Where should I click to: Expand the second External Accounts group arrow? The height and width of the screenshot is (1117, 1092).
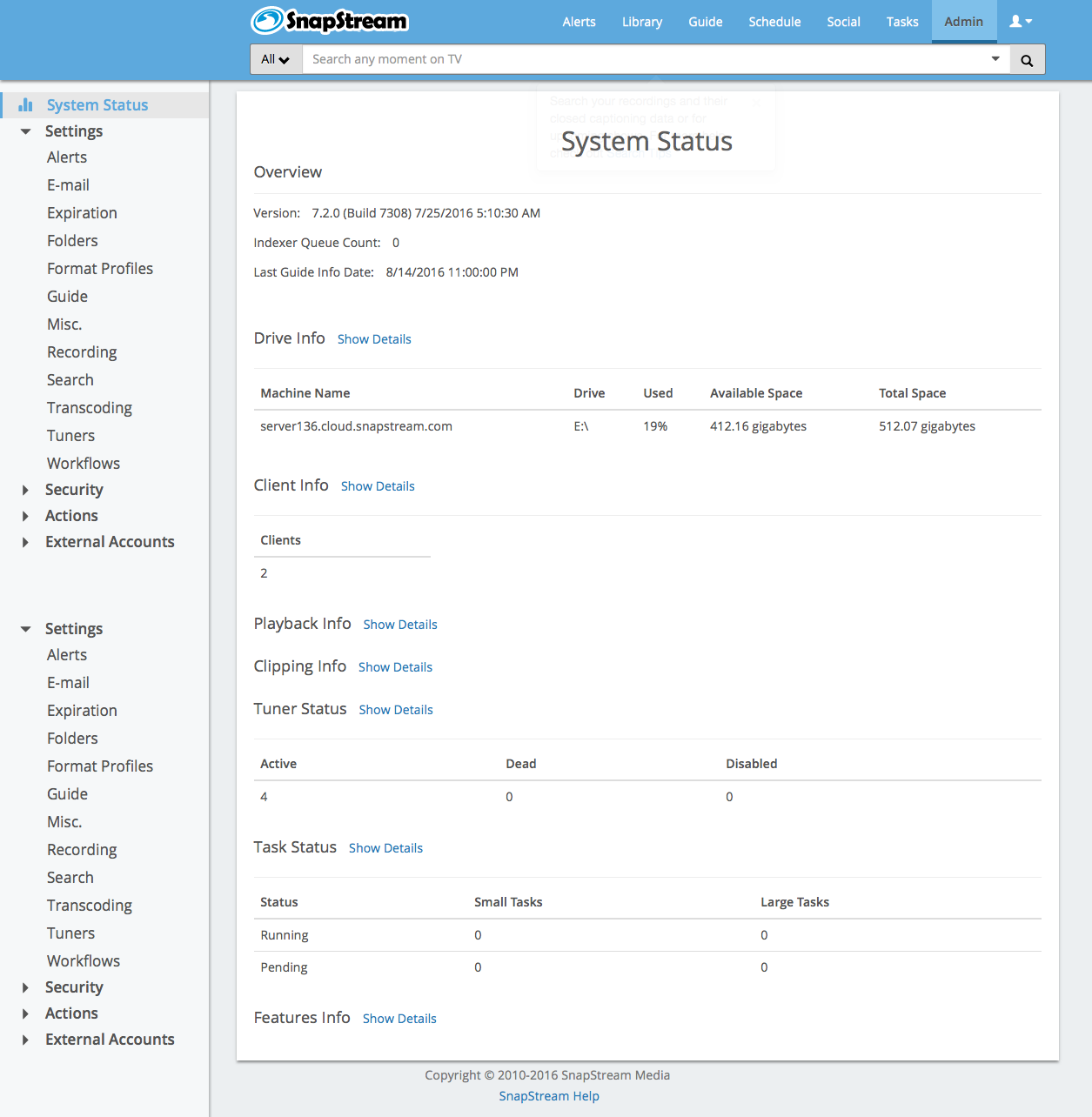coord(25,1040)
